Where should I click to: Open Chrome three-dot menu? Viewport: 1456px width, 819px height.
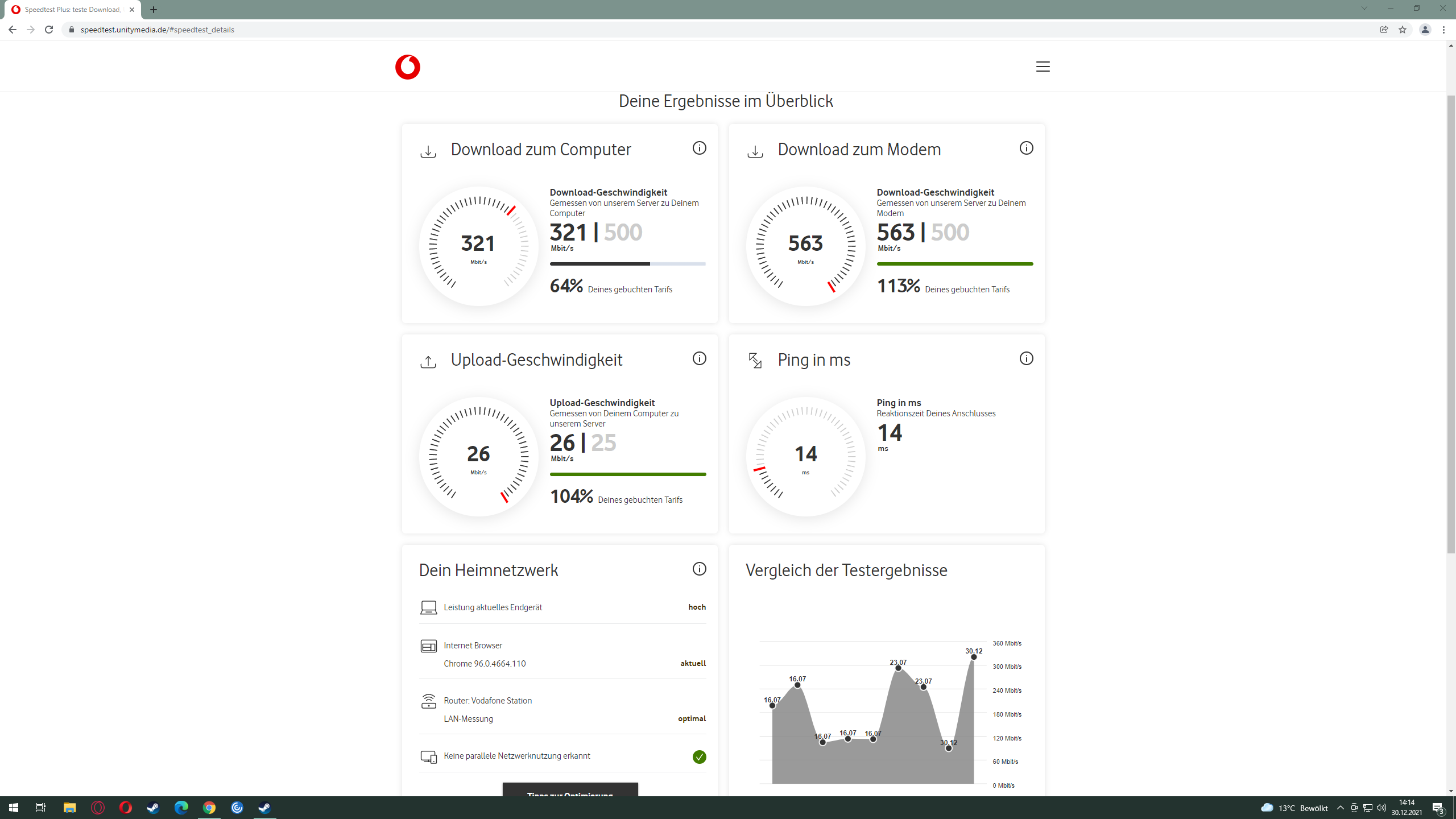pos(1443,30)
